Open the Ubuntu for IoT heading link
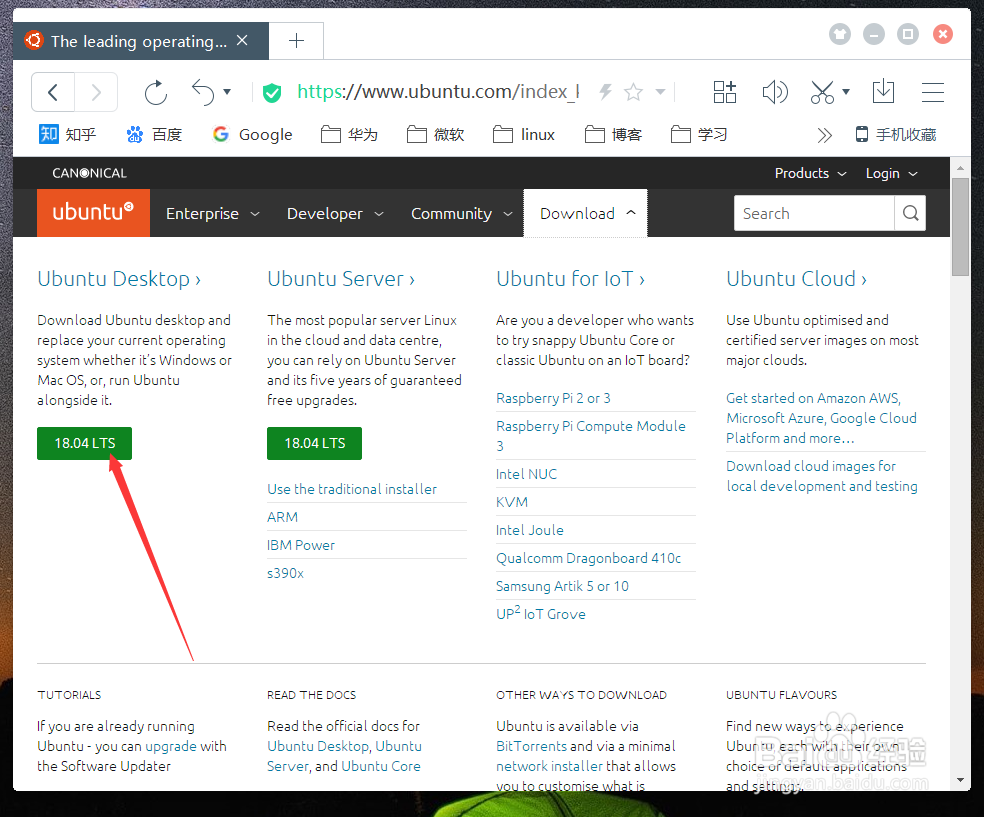Image resolution: width=984 pixels, height=817 pixels. [x=570, y=279]
